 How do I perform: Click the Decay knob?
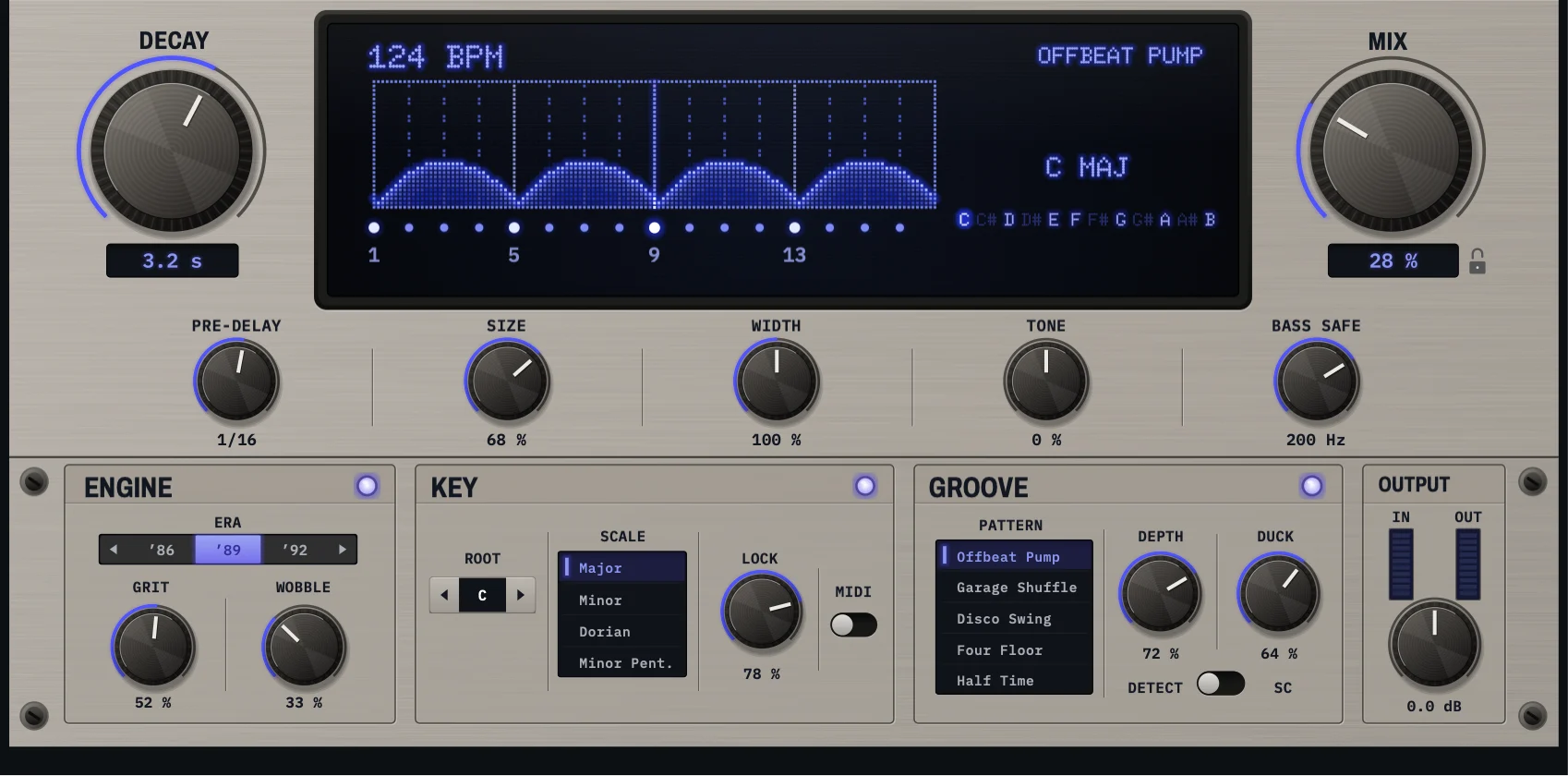172,151
